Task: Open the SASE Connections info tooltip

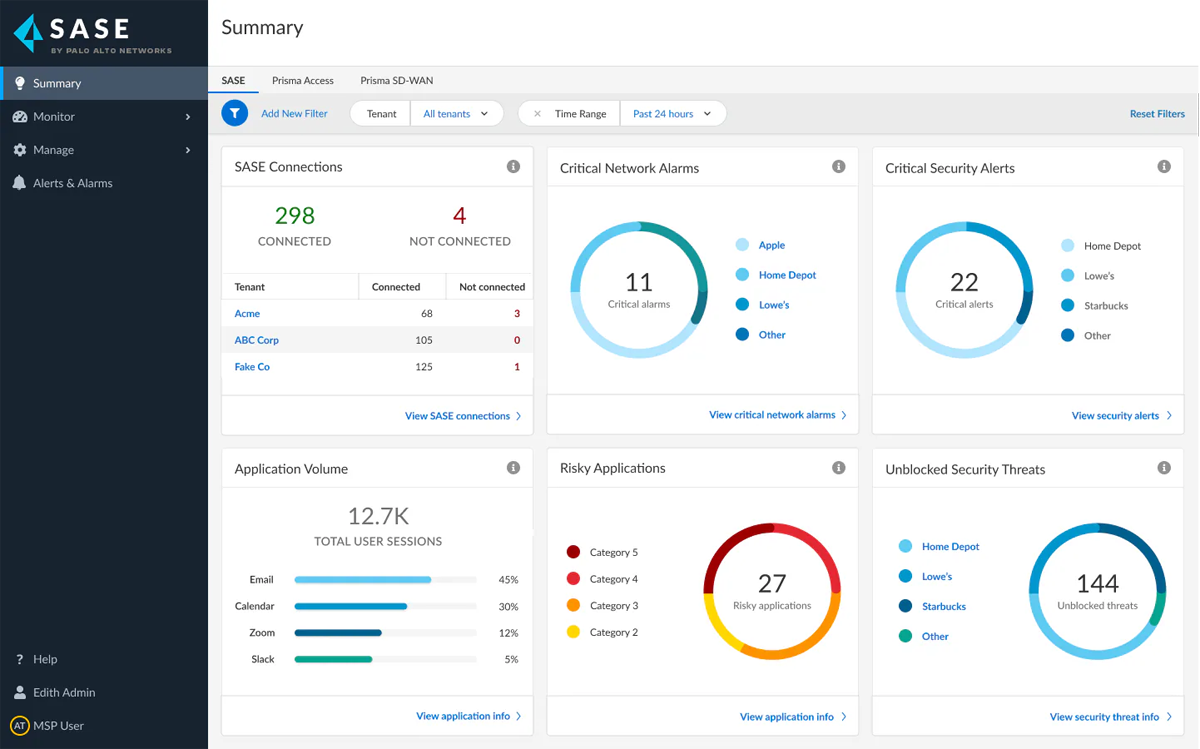Action: point(513,166)
